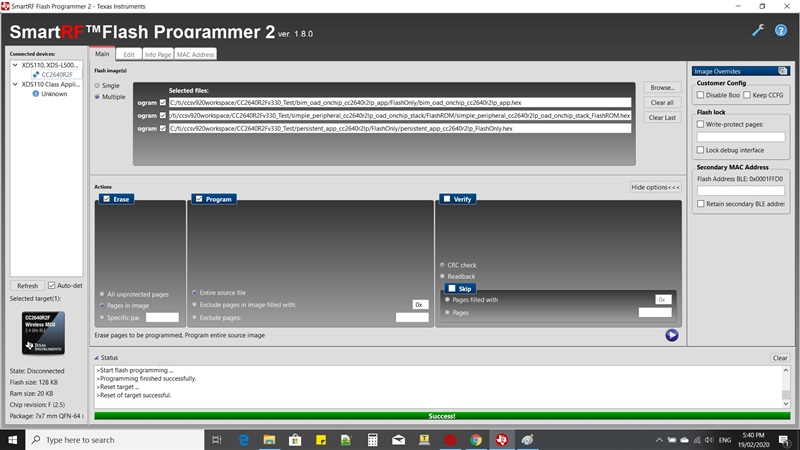Click the play button to run actions
The width and height of the screenshot is (800, 450).
[x=671, y=335]
